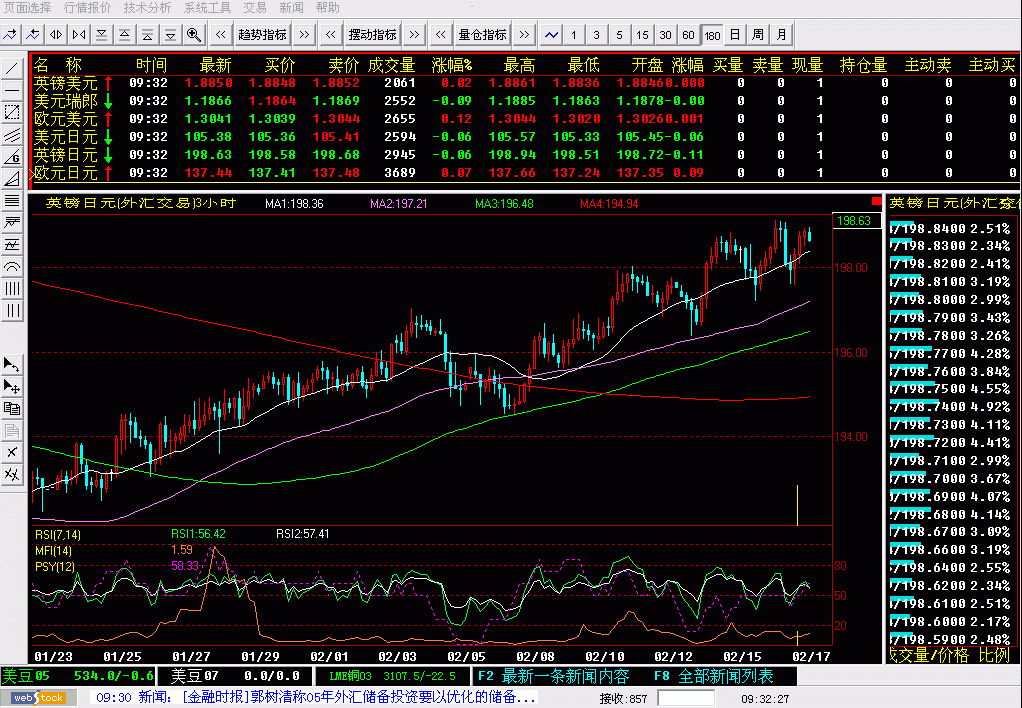Click the chart forward-arrow toolbar icon

click(11, 35)
